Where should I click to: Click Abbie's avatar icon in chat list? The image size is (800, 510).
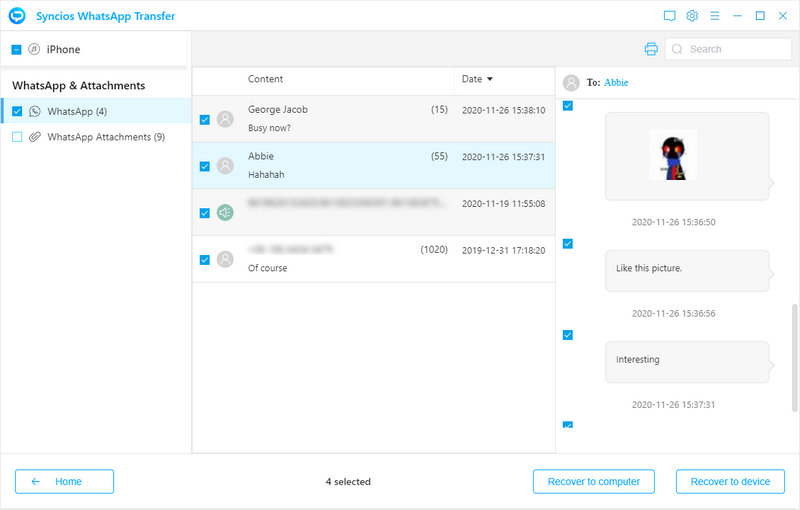(225, 166)
